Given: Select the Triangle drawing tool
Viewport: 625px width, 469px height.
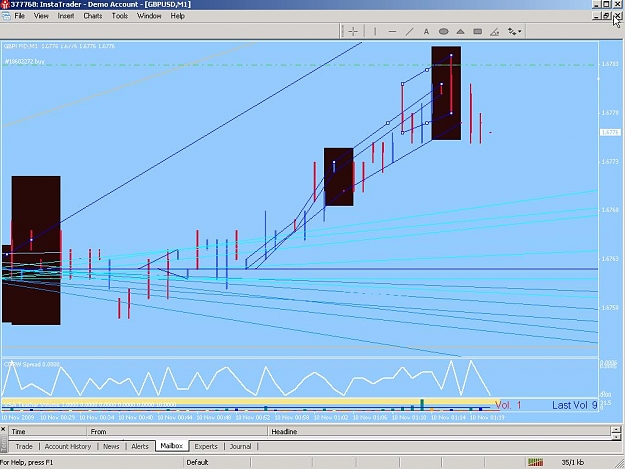Looking at the screenshot, I should pyautogui.click(x=460, y=31).
